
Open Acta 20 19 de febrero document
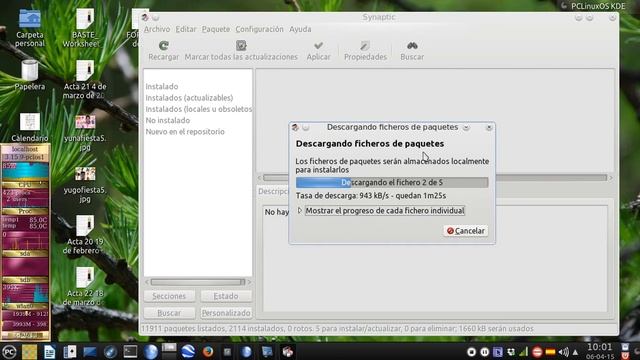click(x=85, y=235)
